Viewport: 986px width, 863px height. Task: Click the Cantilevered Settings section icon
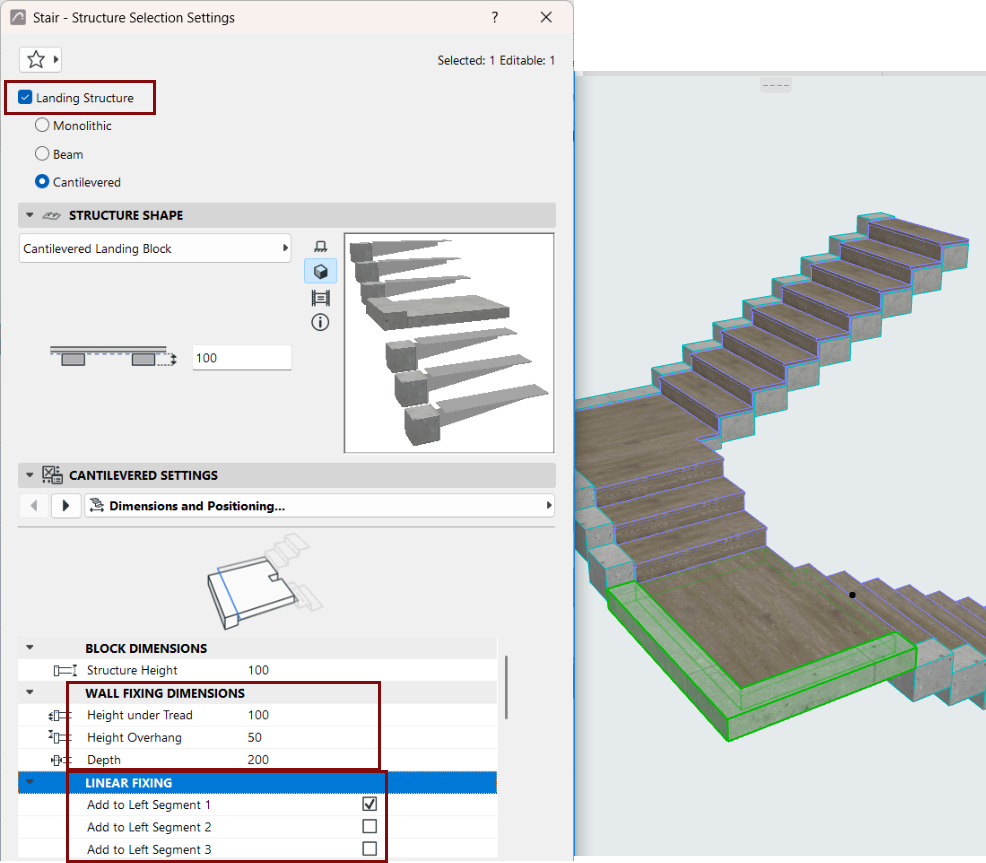[52, 475]
